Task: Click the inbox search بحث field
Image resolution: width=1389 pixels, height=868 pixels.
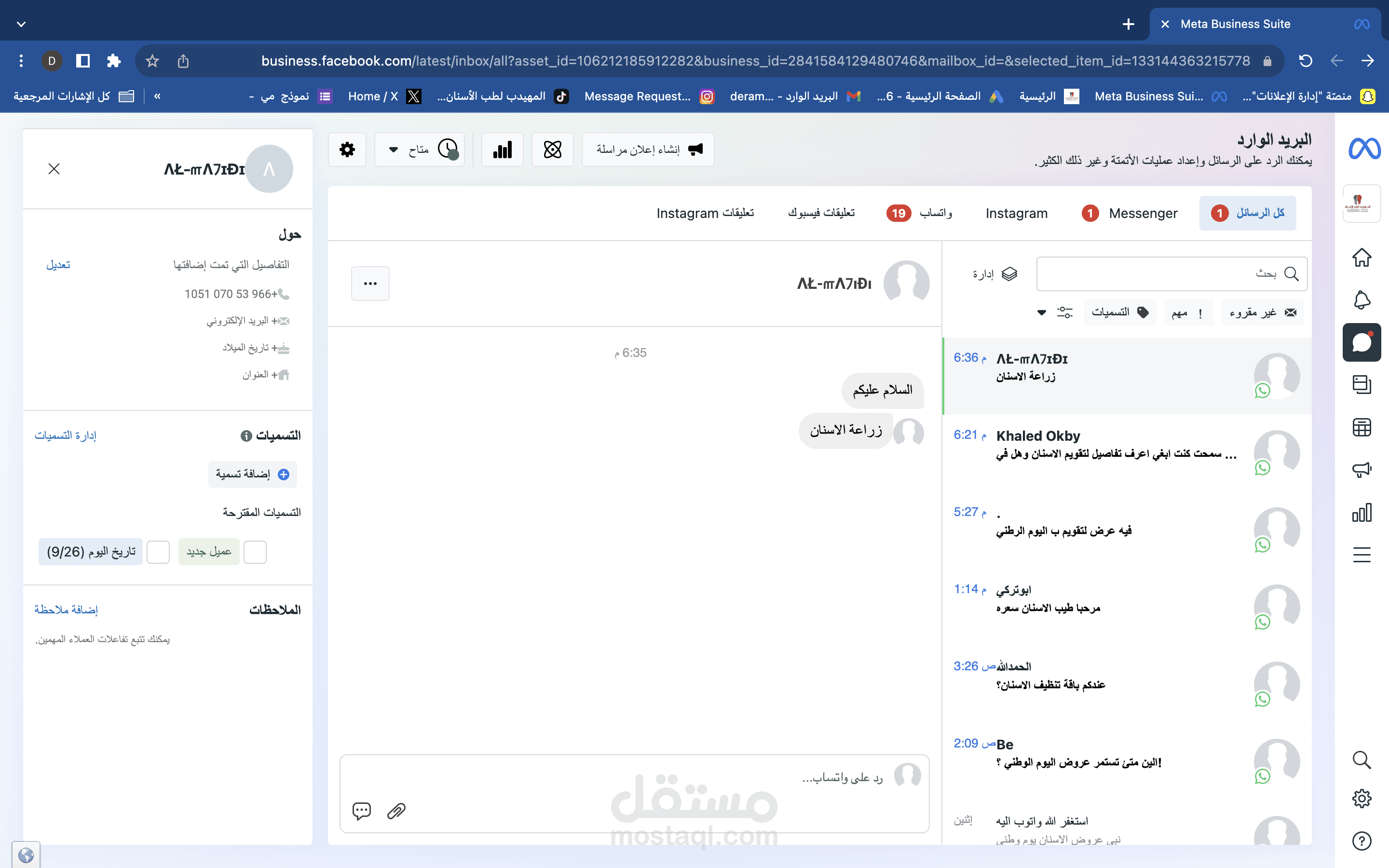Action: click(x=1172, y=274)
